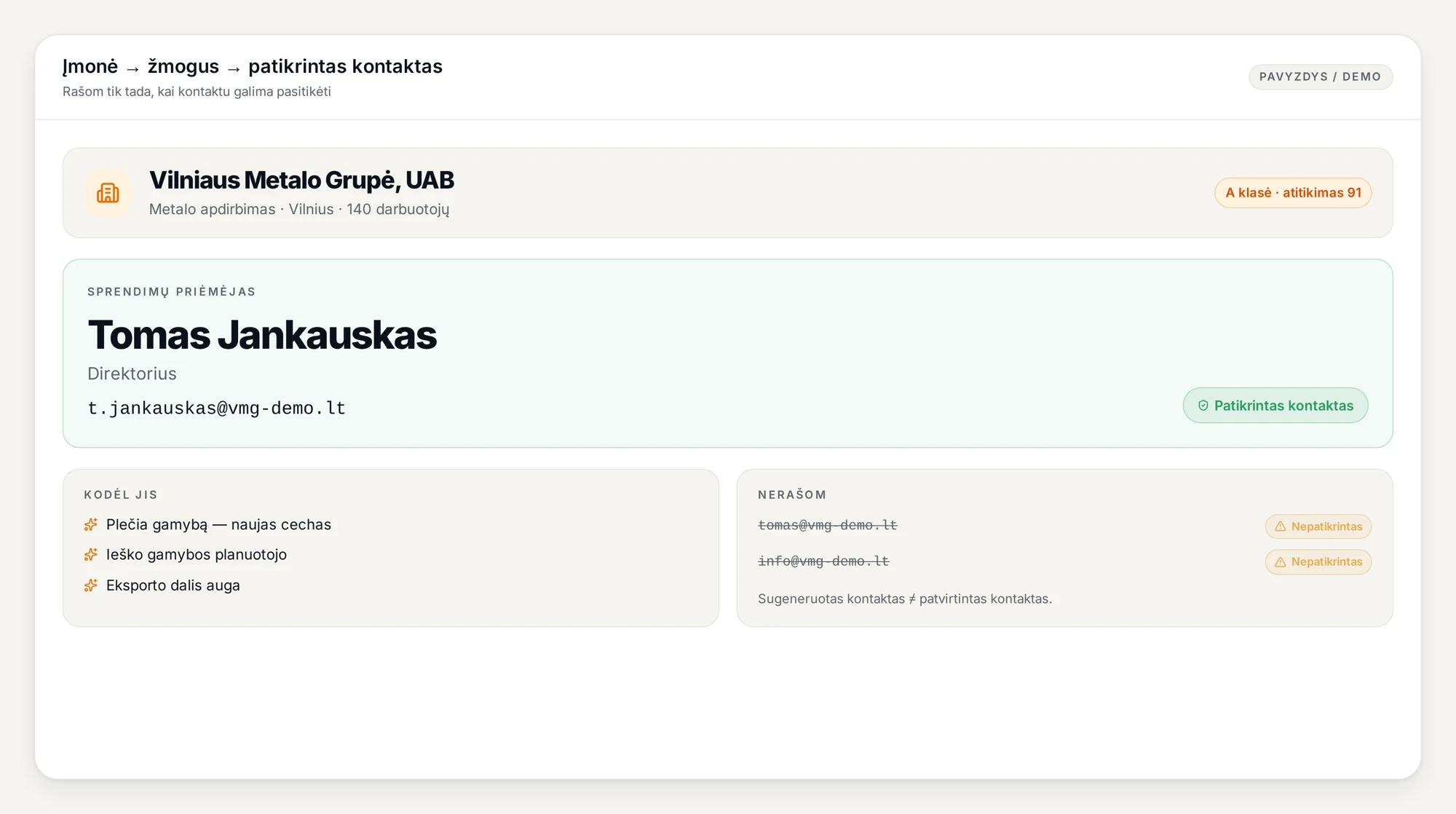Click warning triangle icon beside tomas@vmg-demo.lt
The height and width of the screenshot is (814, 1456).
pos(1281,526)
